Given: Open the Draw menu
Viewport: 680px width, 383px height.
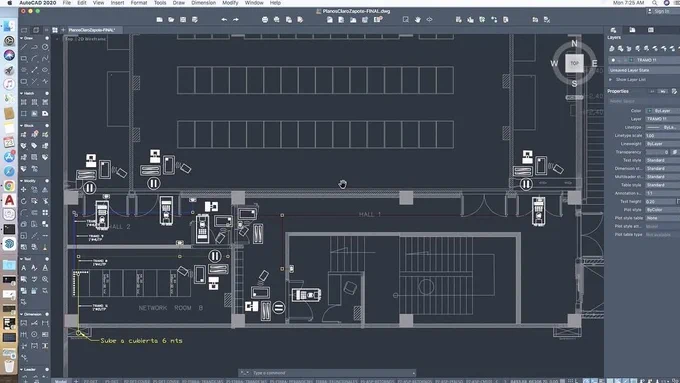Looking at the screenshot, I should pyautogui.click(x=179, y=3).
